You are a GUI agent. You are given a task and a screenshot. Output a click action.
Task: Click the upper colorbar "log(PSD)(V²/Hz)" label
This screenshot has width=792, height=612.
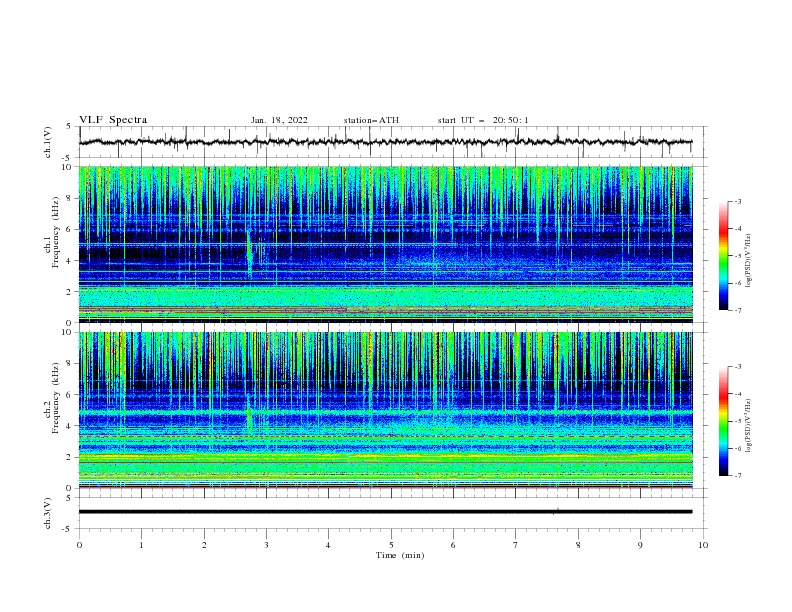(748, 261)
